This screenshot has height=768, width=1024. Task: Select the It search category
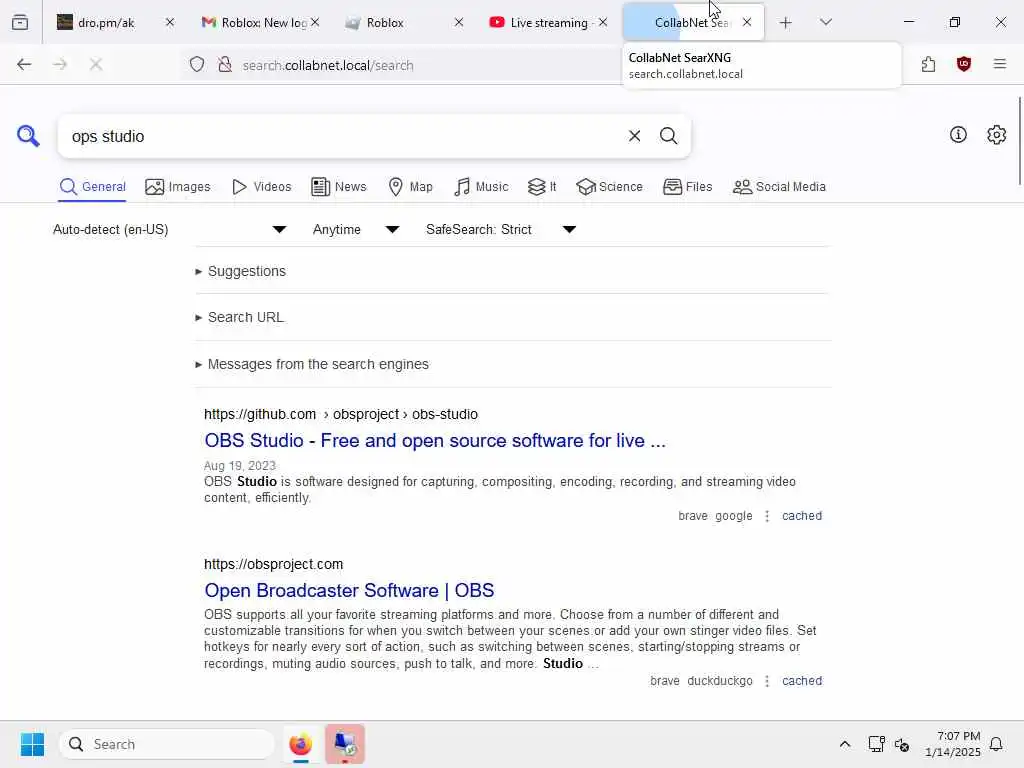(542, 187)
